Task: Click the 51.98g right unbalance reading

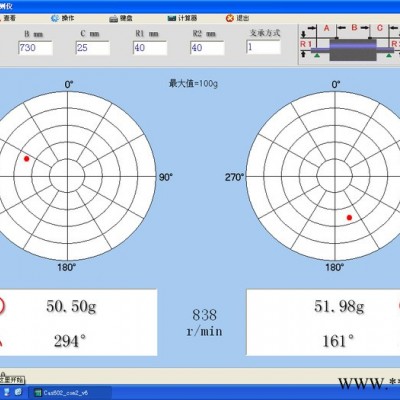Action: point(339,306)
